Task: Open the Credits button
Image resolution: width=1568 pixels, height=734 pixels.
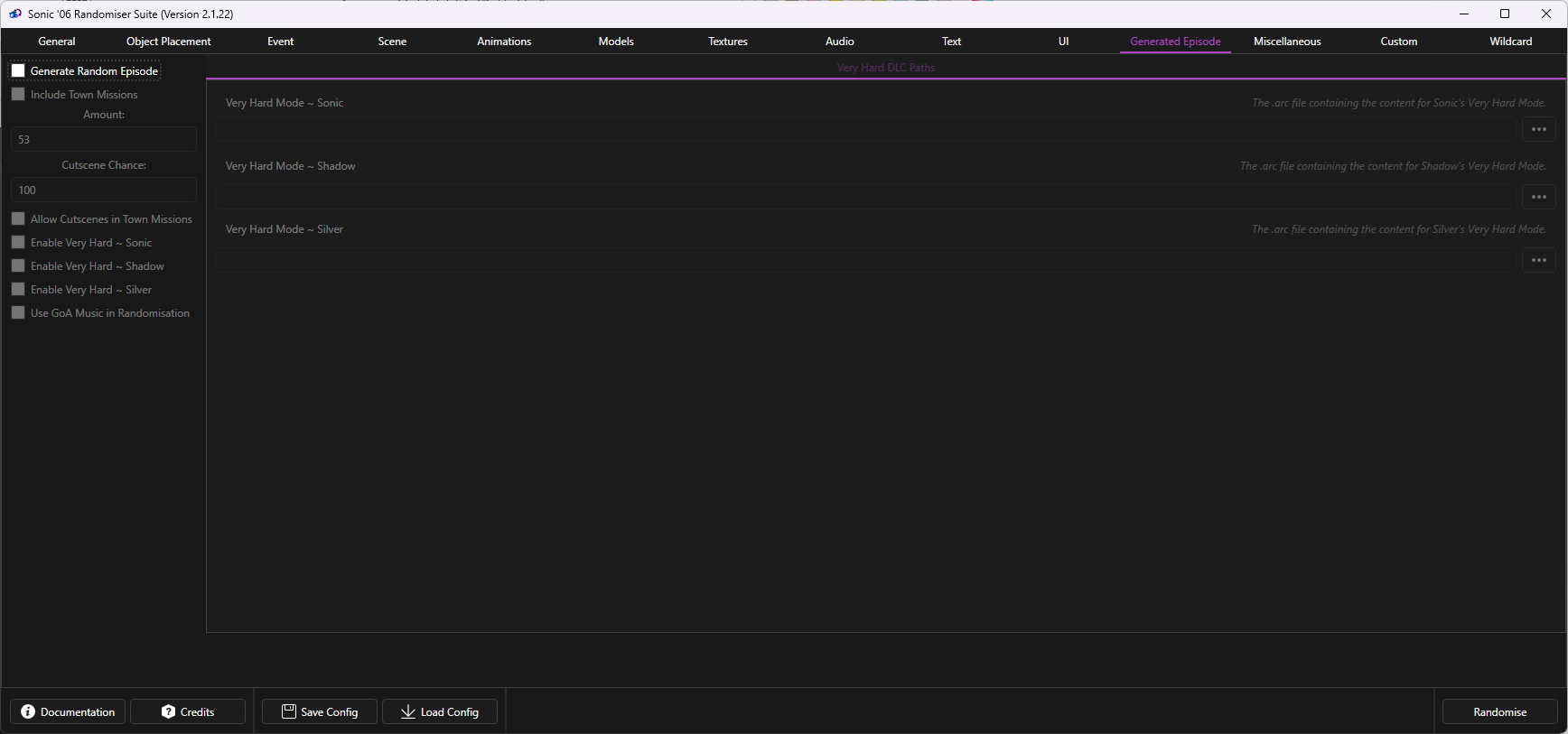Action: coord(188,711)
